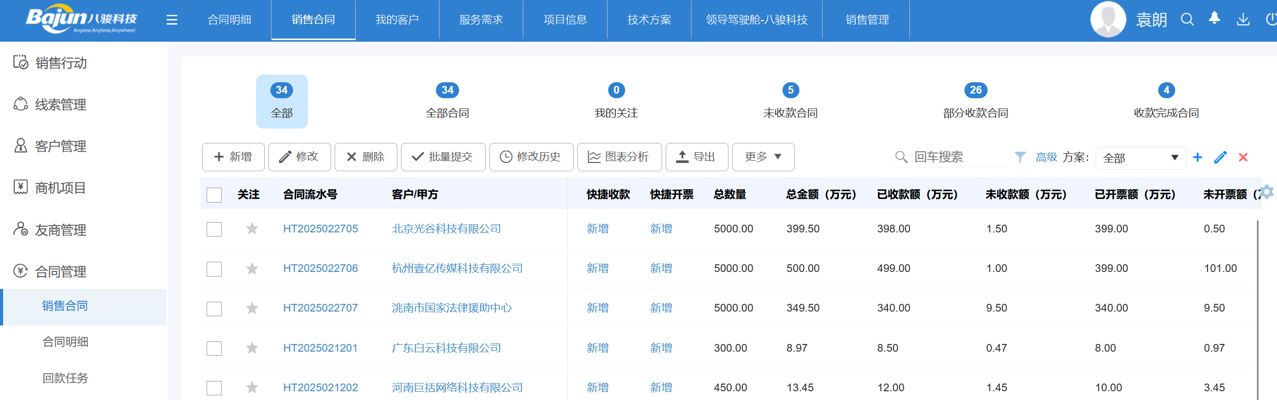
Task: Click the 导出 export button
Action: 696,157
